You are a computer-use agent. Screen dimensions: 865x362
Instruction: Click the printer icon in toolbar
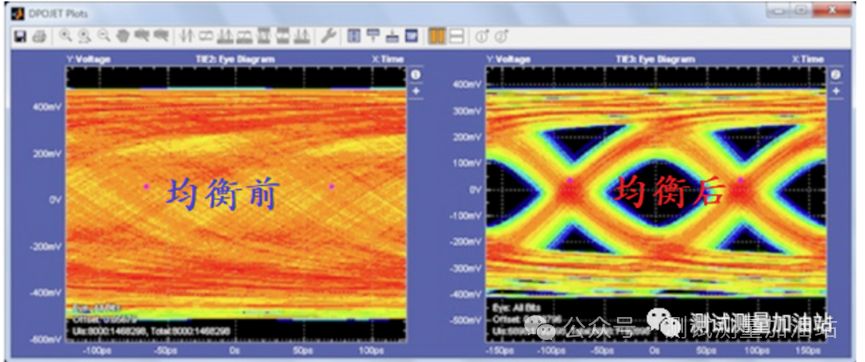(39, 36)
